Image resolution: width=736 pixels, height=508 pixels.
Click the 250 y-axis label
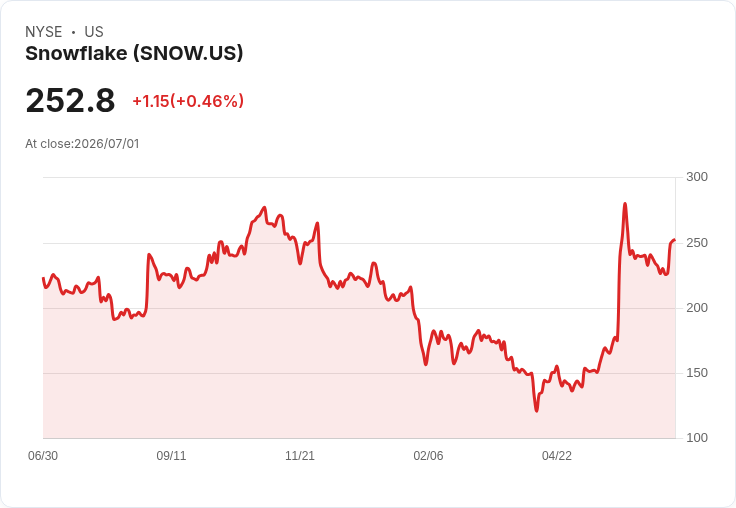[697, 243]
